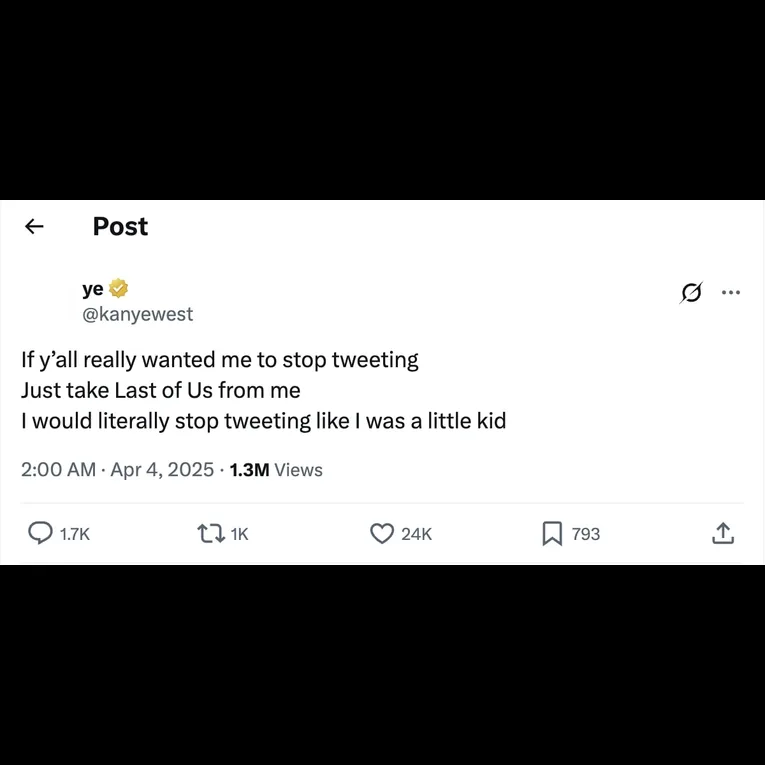The width and height of the screenshot is (765, 765).
Task: Click the 'Post' page heading
Action: point(120,227)
